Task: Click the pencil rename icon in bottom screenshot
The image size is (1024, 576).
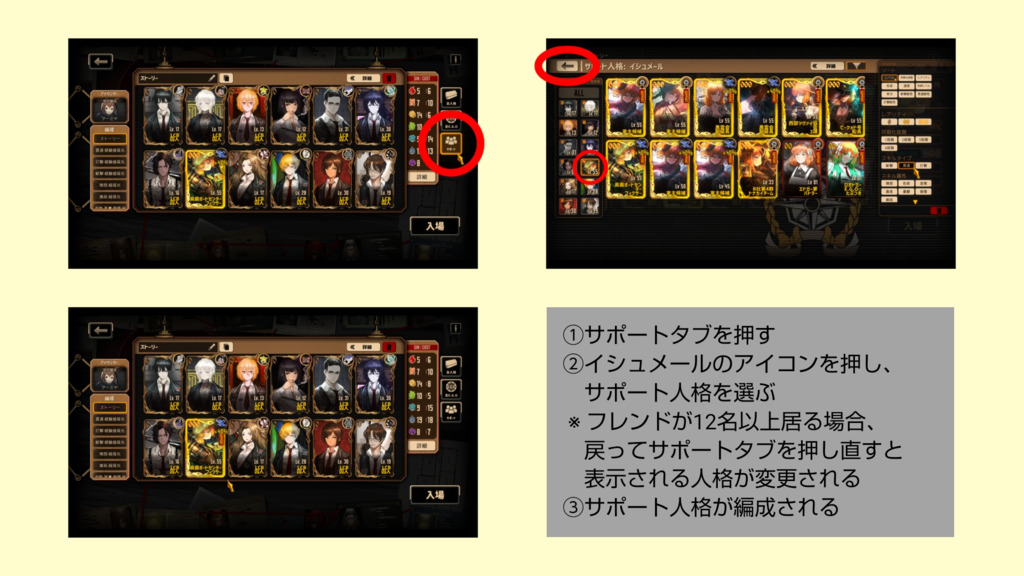Action: point(212,347)
